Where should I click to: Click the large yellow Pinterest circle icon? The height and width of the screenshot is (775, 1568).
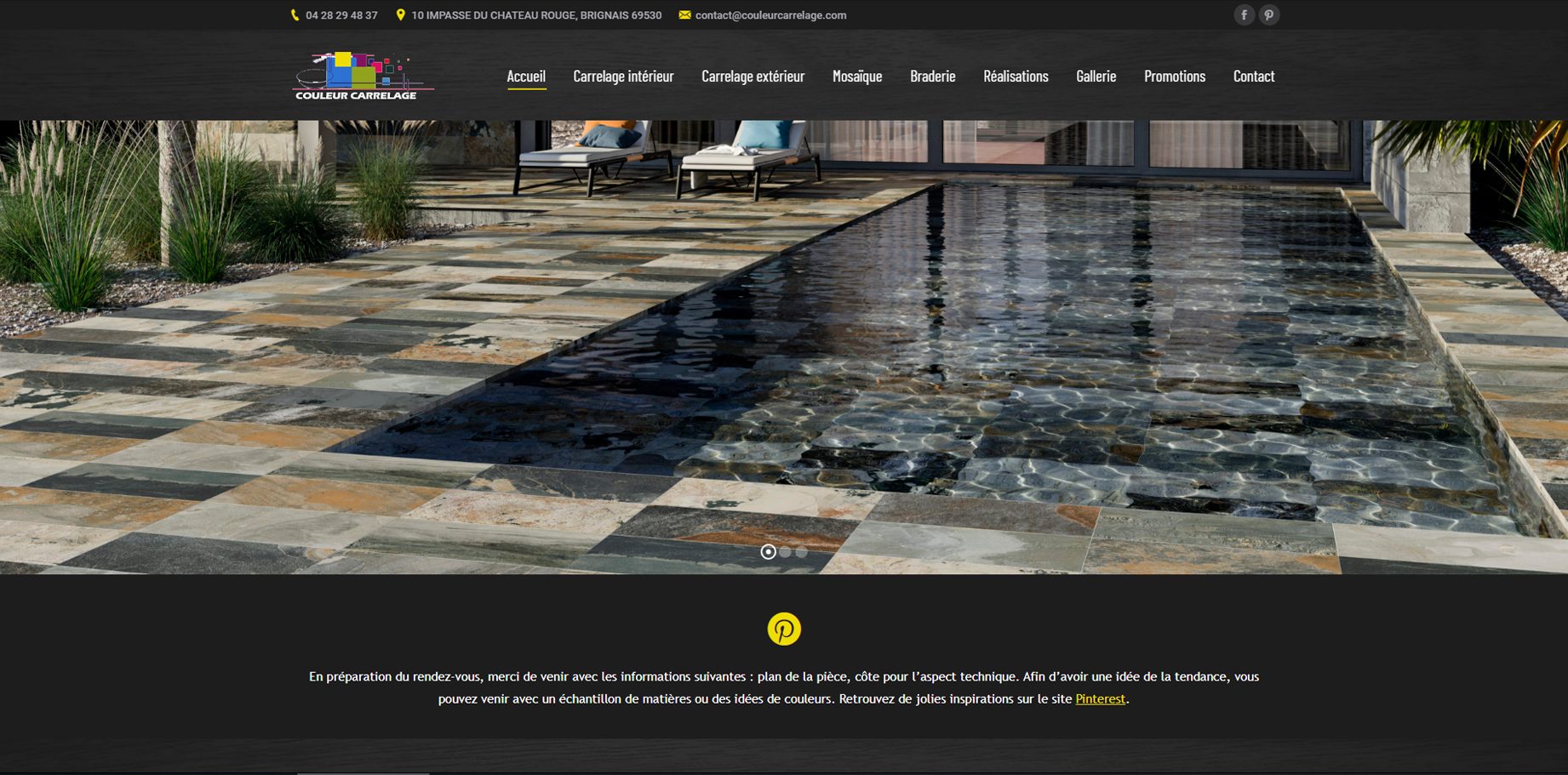click(784, 630)
